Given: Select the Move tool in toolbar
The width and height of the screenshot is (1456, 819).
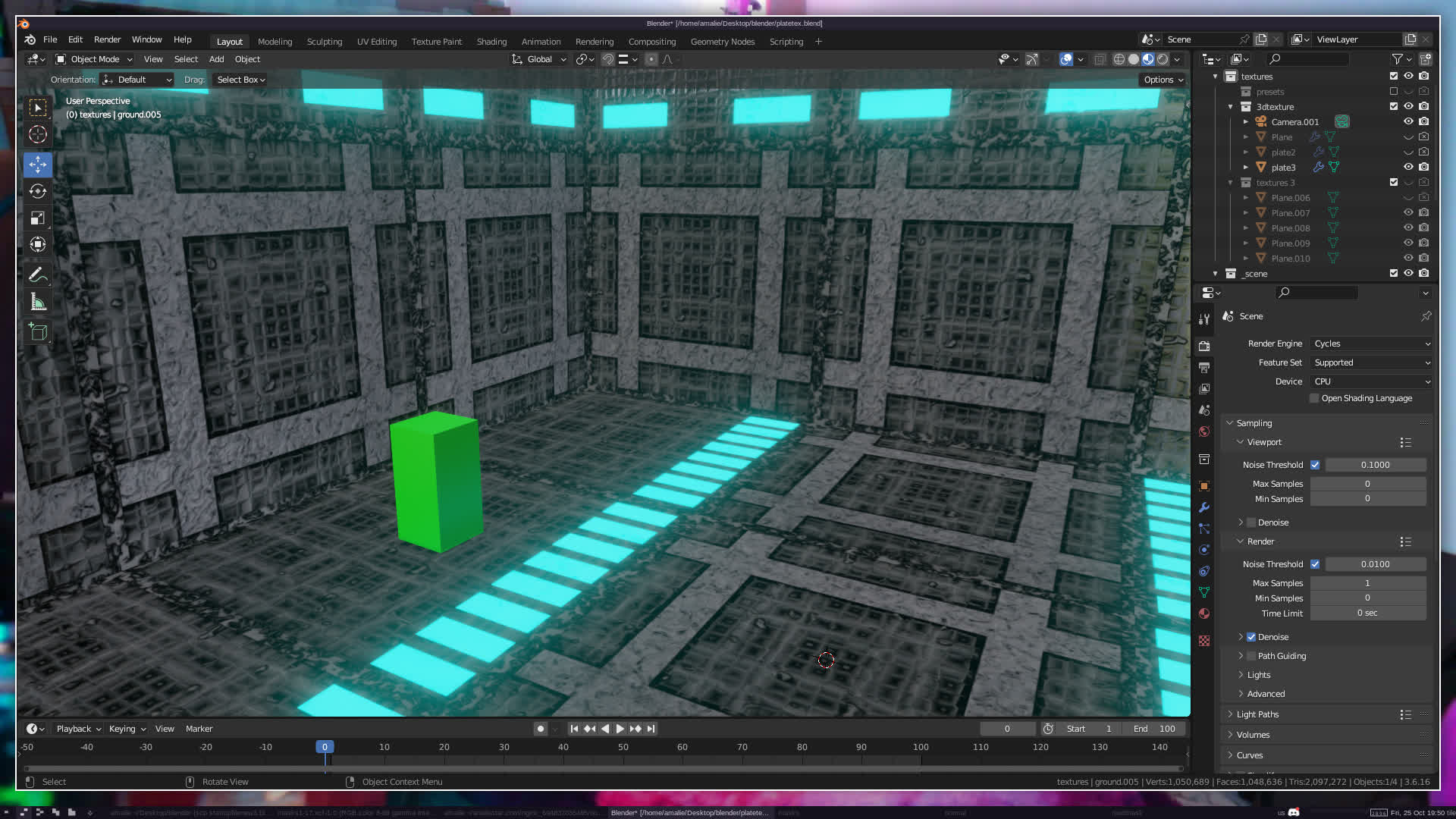Looking at the screenshot, I should tap(38, 165).
